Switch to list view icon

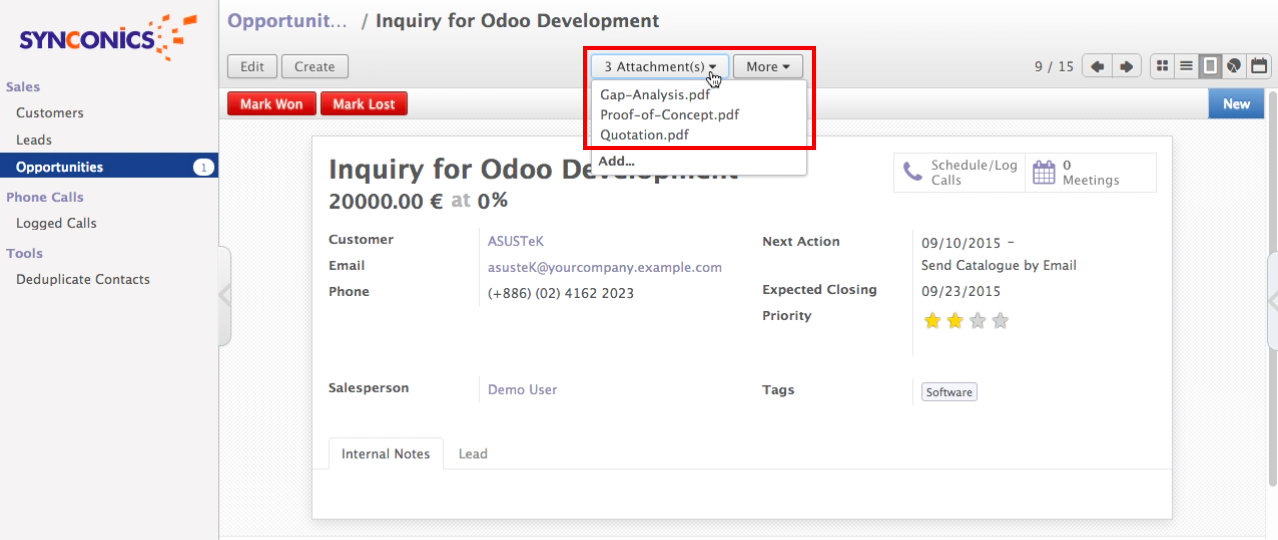1186,66
